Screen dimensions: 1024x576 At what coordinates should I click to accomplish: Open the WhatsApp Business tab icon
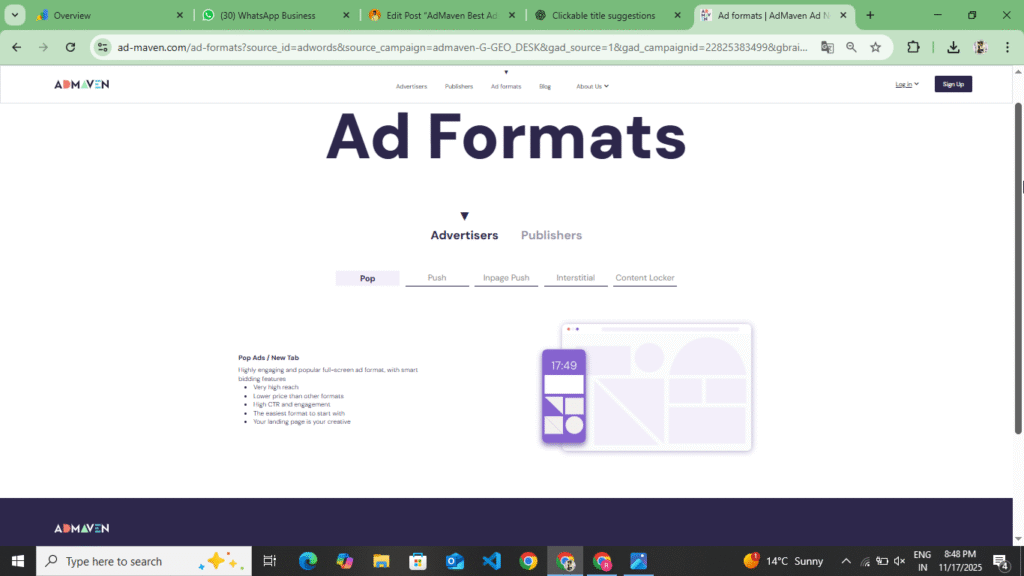(207, 15)
